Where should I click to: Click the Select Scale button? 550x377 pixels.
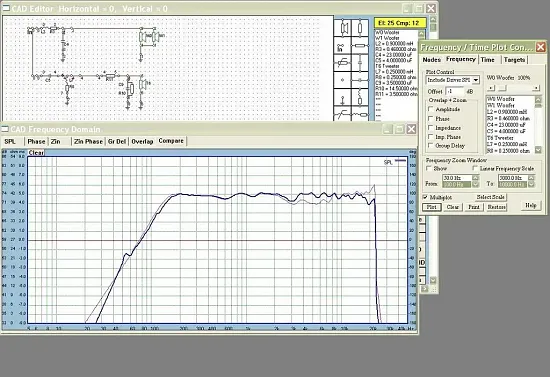coord(490,197)
